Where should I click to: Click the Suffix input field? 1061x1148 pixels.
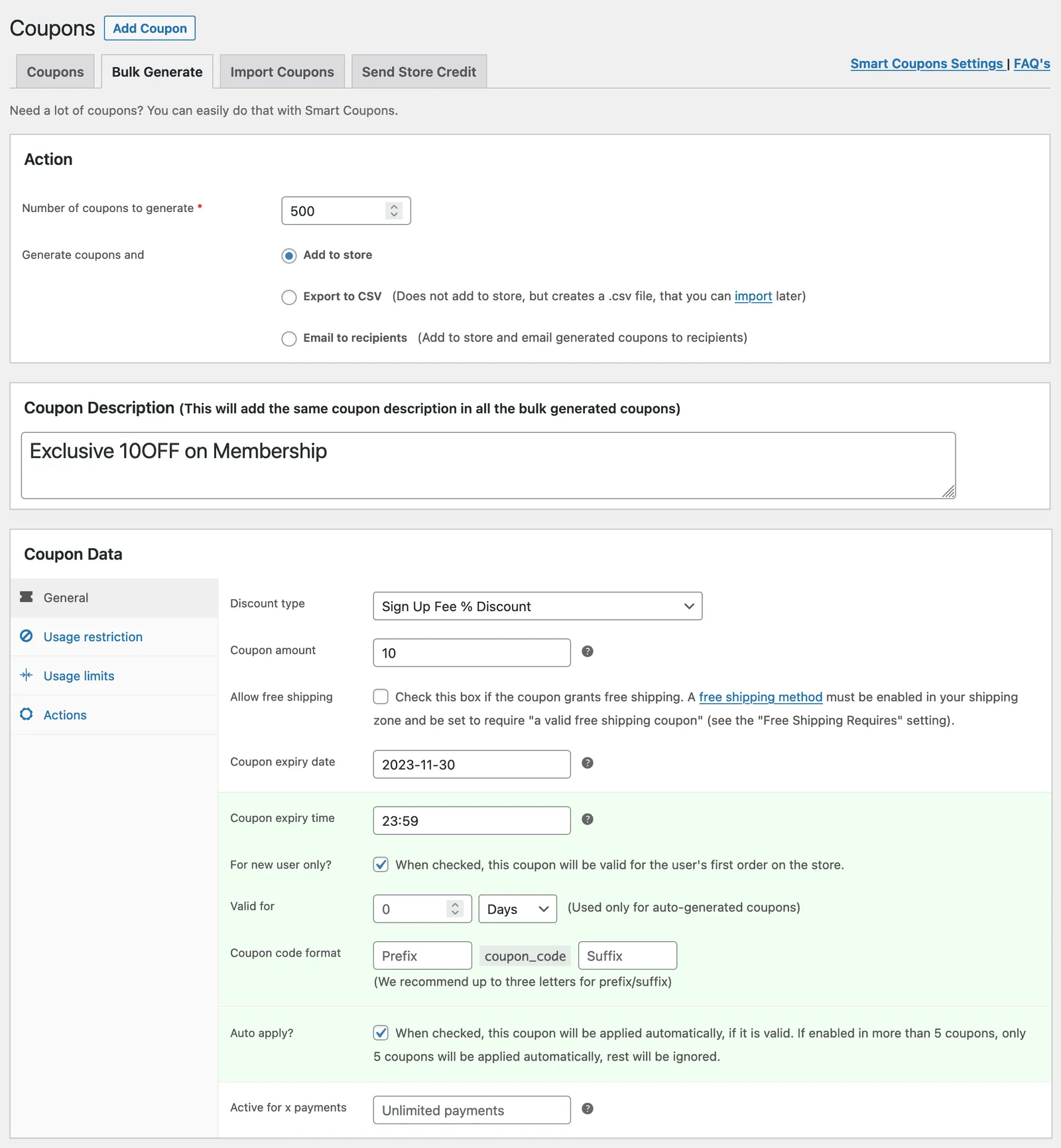pyautogui.click(x=627, y=956)
